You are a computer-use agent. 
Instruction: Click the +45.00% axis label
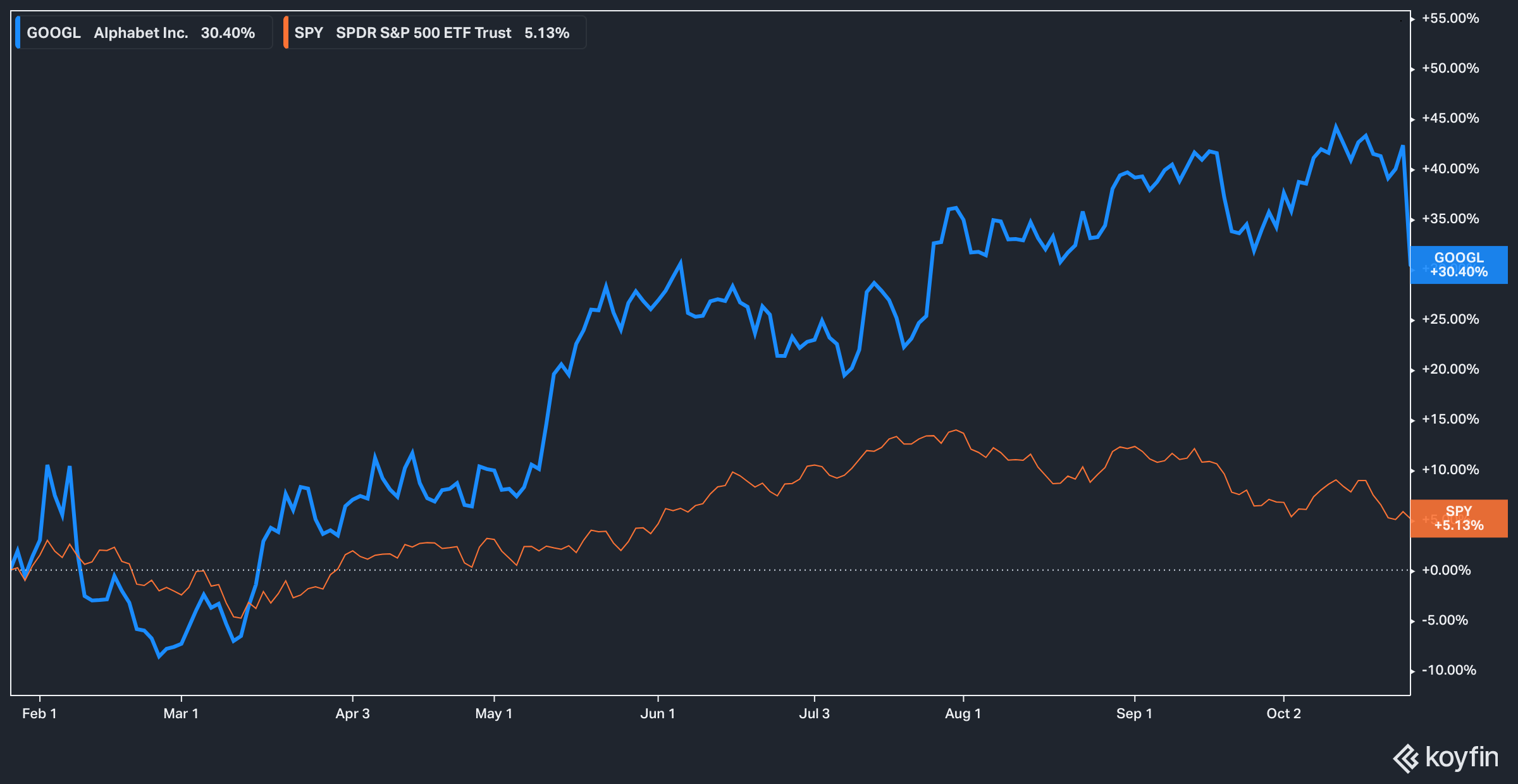(1450, 118)
